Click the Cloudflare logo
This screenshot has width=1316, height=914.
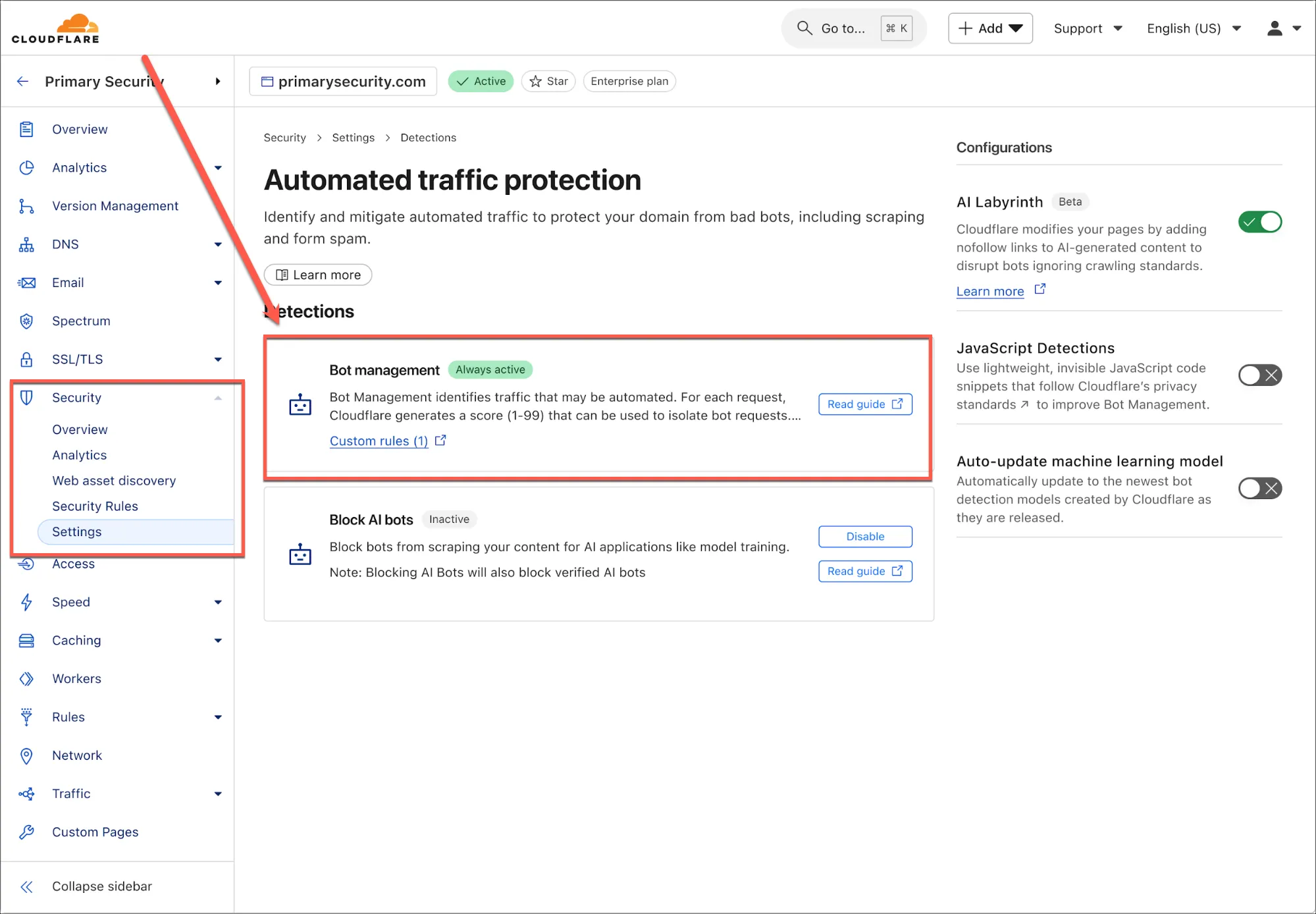(55, 29)
